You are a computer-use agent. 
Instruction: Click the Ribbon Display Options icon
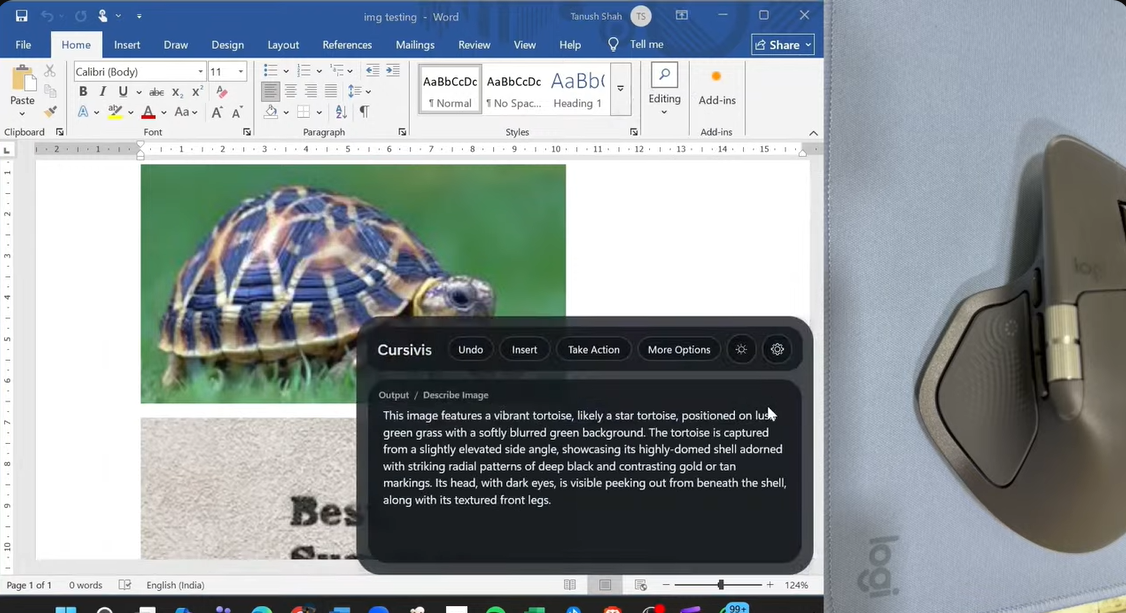(x=681, y=15)
